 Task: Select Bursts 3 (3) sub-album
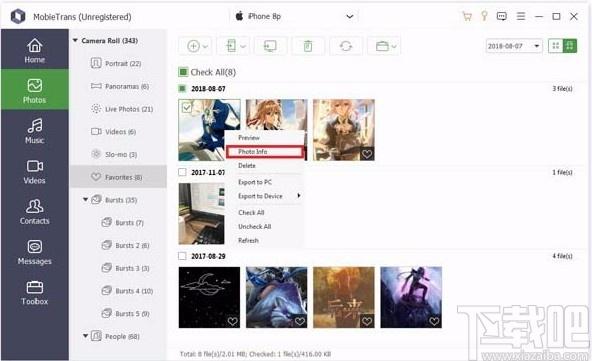[x=119, y=268]
